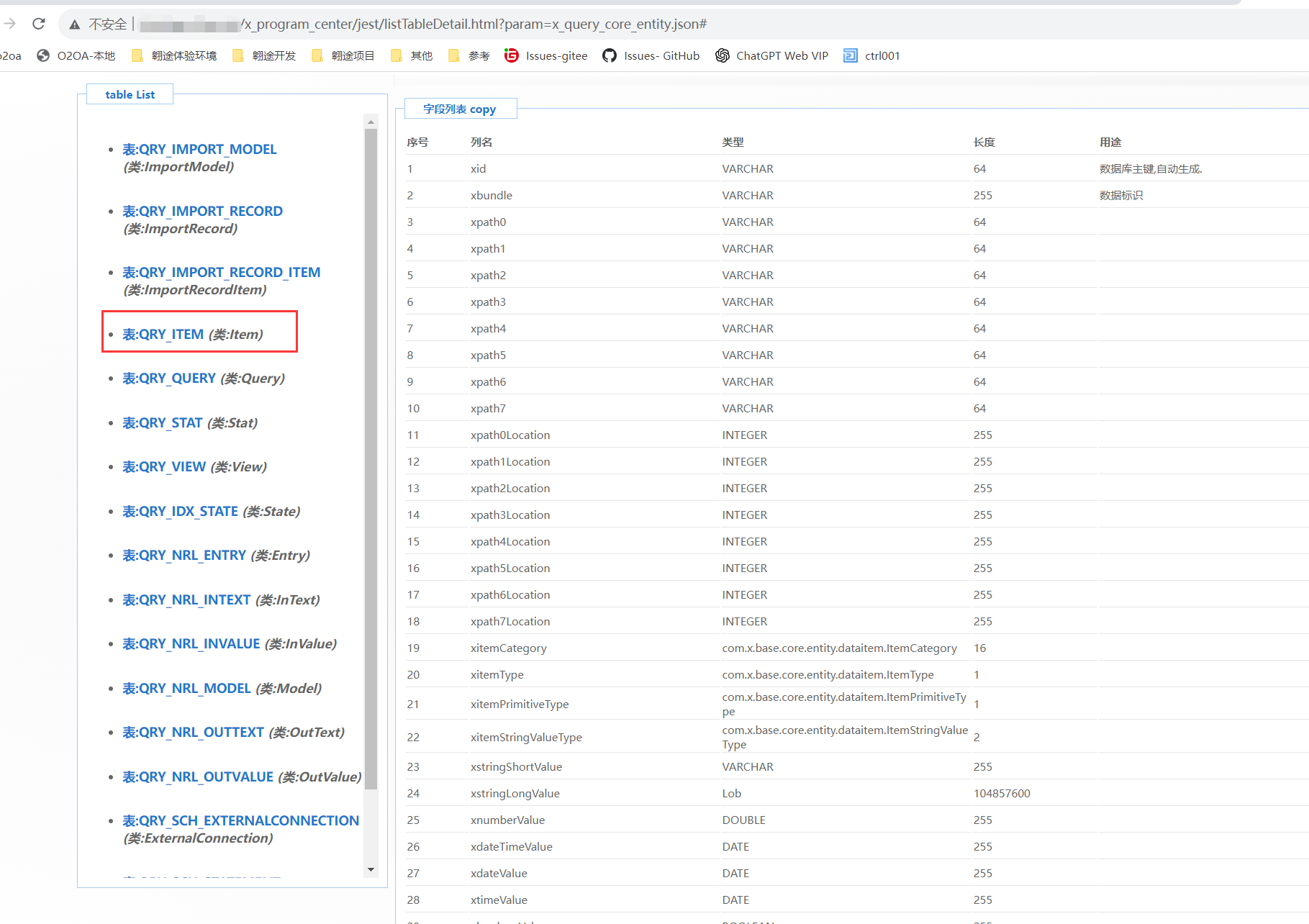Open the QRY_SCH_EXTERNALCONNECTION table link

pos(240,820)
